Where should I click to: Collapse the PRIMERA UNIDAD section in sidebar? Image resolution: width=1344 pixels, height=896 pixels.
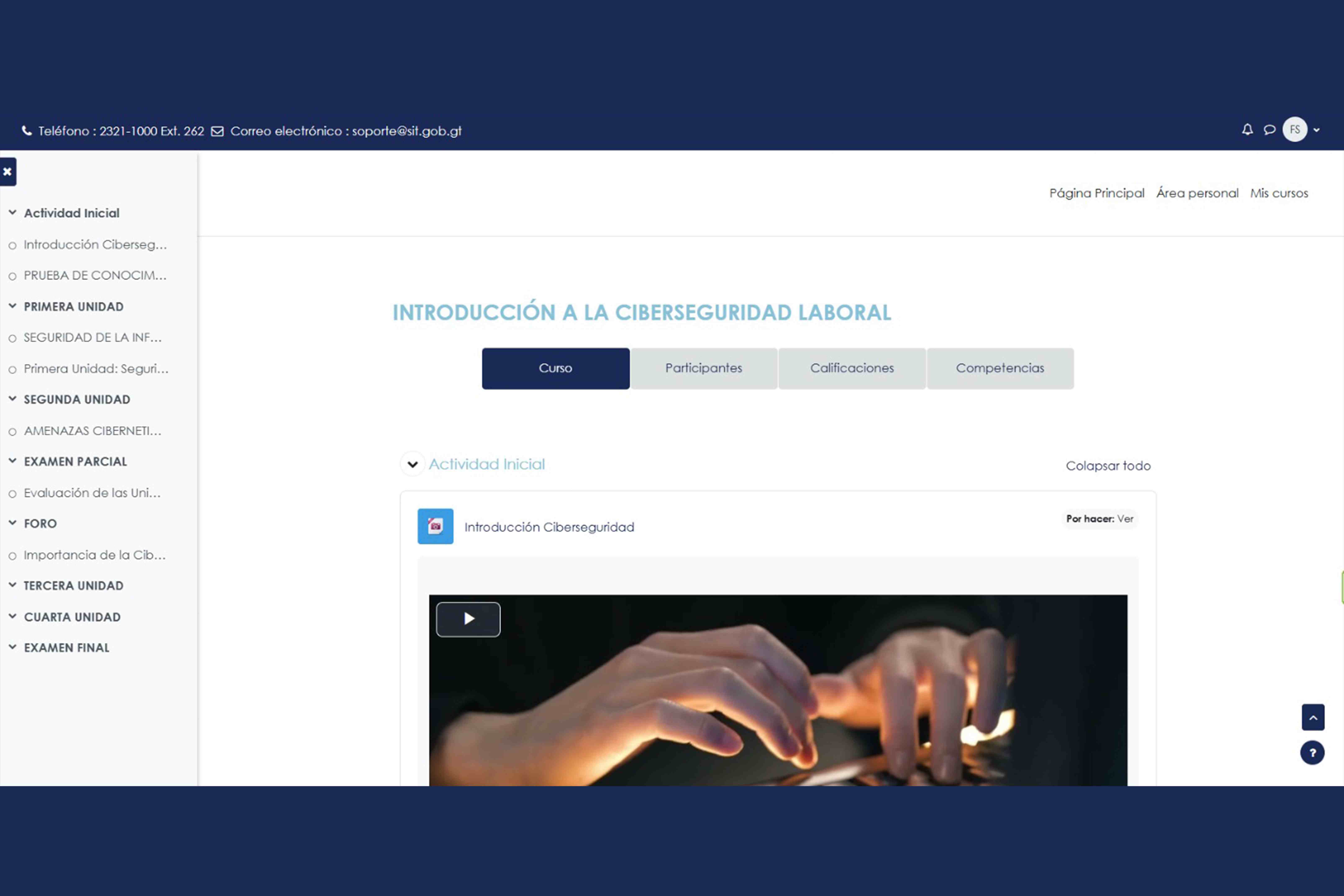pos(13,306)
